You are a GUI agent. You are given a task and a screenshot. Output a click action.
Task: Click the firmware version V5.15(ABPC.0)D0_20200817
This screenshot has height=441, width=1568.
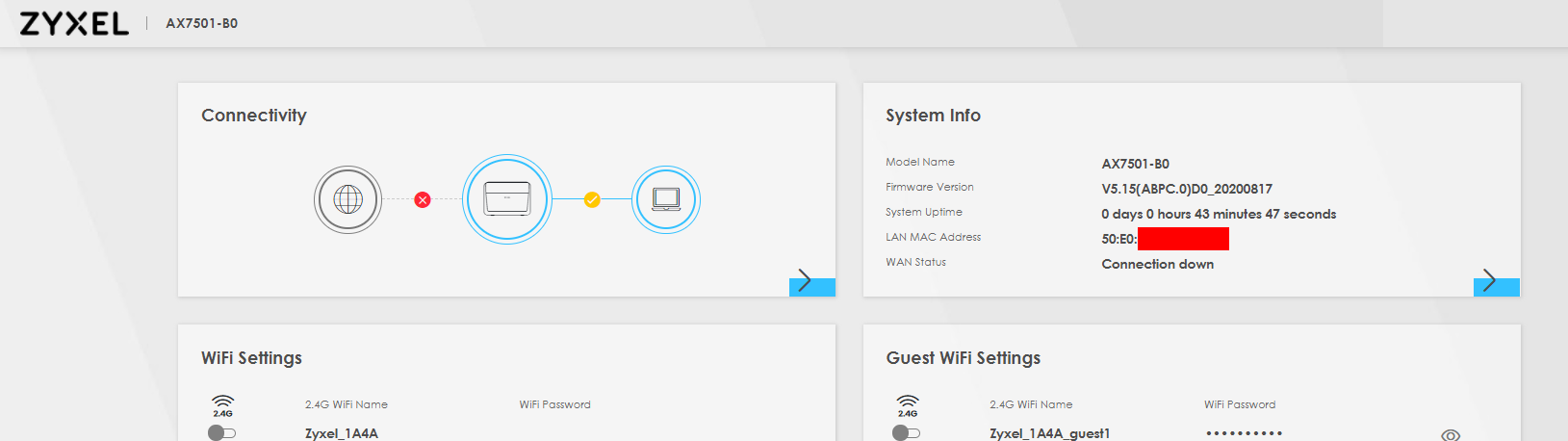[x=1187, y=189]
